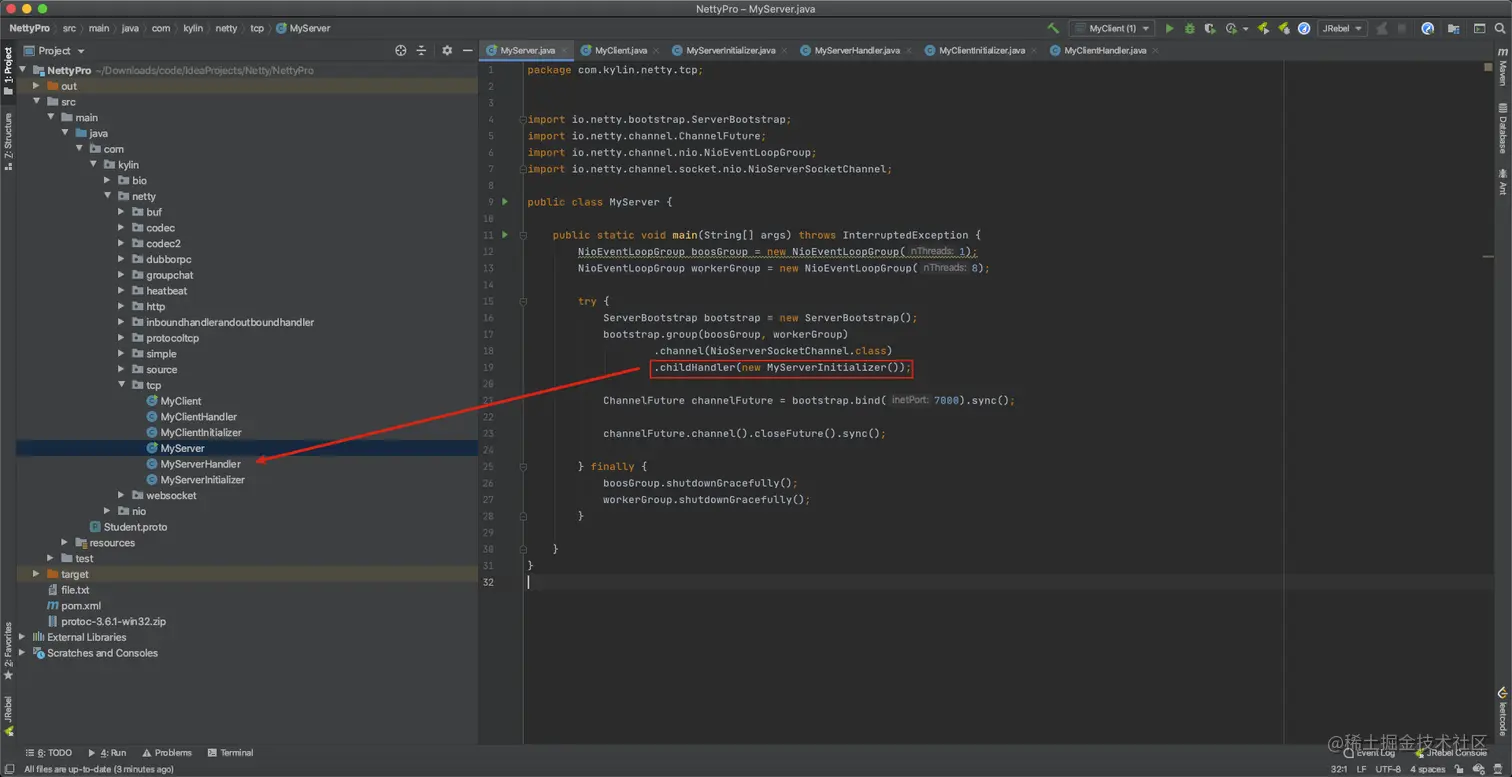Expand the out folder
Viewport: 1512px width, 777px height.
point(37,86)
